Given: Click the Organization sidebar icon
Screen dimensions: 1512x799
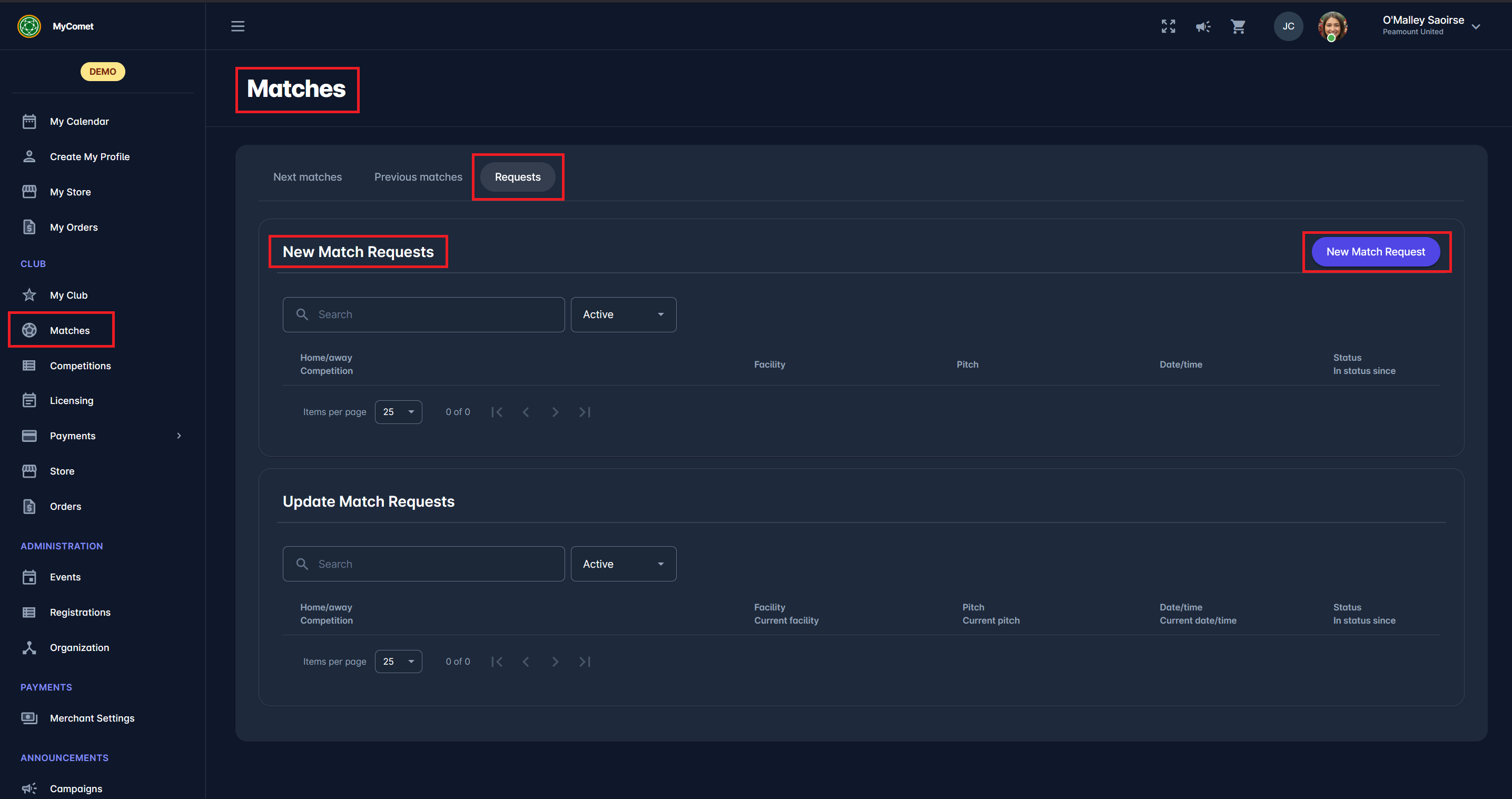Looking at the screenshot, I should 29,647.
